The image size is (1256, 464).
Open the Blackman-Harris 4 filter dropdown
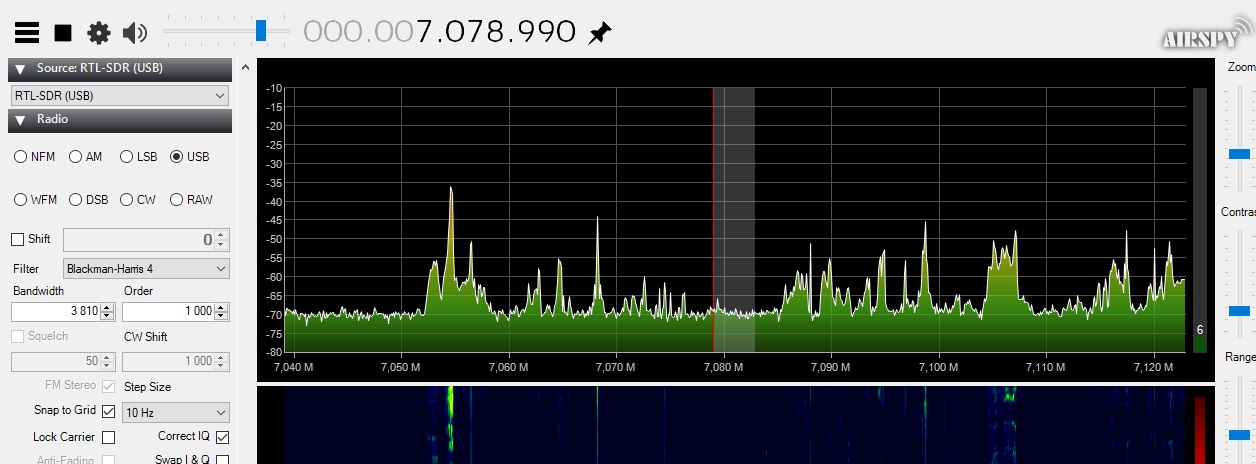pyautogui.click(x=146, y=269)
